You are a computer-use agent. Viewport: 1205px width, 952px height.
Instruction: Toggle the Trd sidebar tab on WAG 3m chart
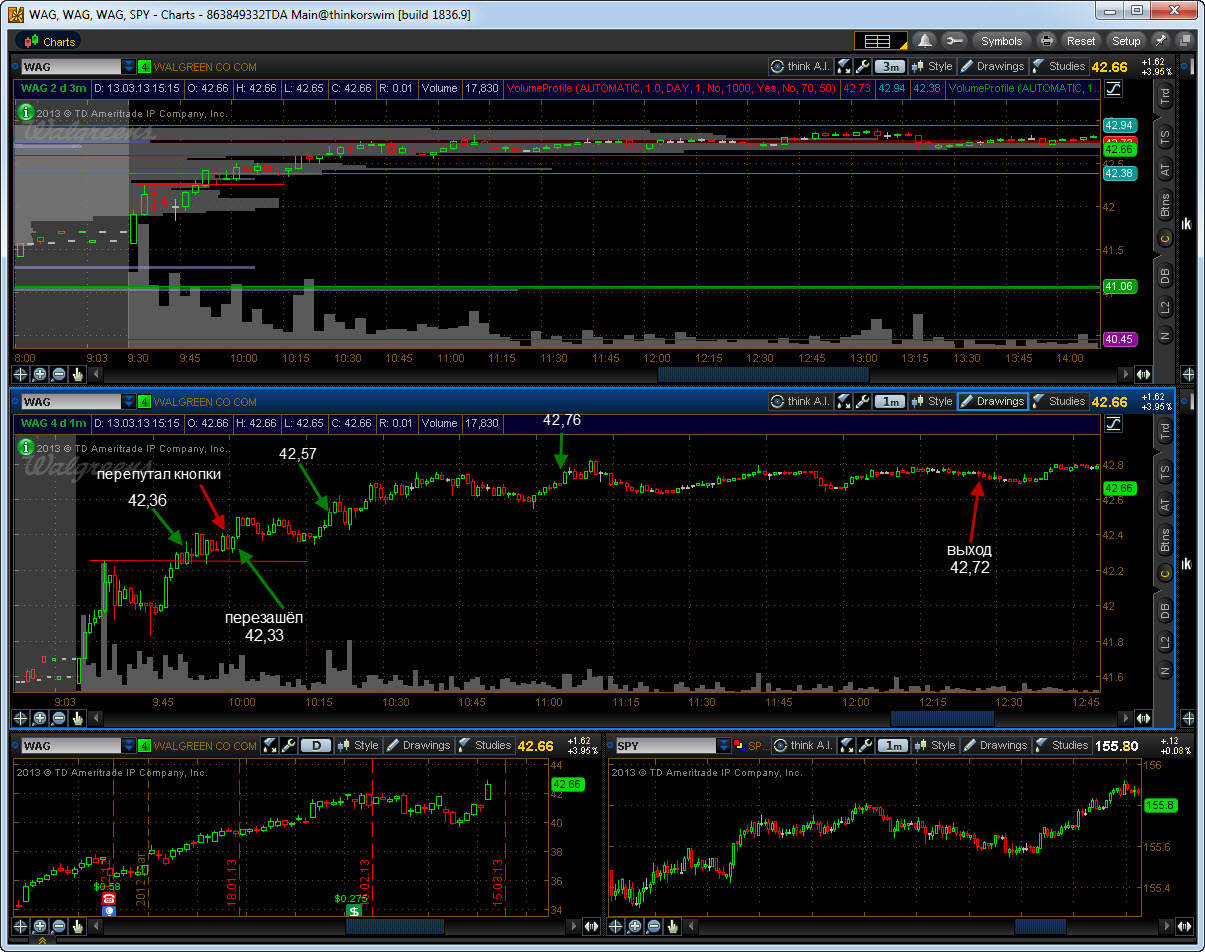pyautogui.click(x=1165, y=97)
